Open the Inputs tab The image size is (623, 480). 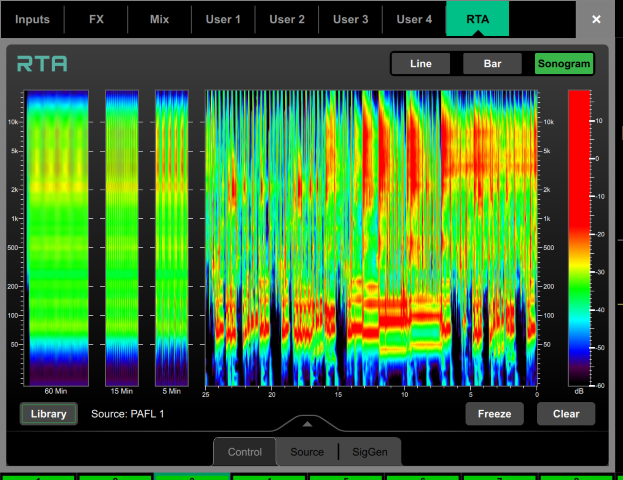(x=33, y=19)
